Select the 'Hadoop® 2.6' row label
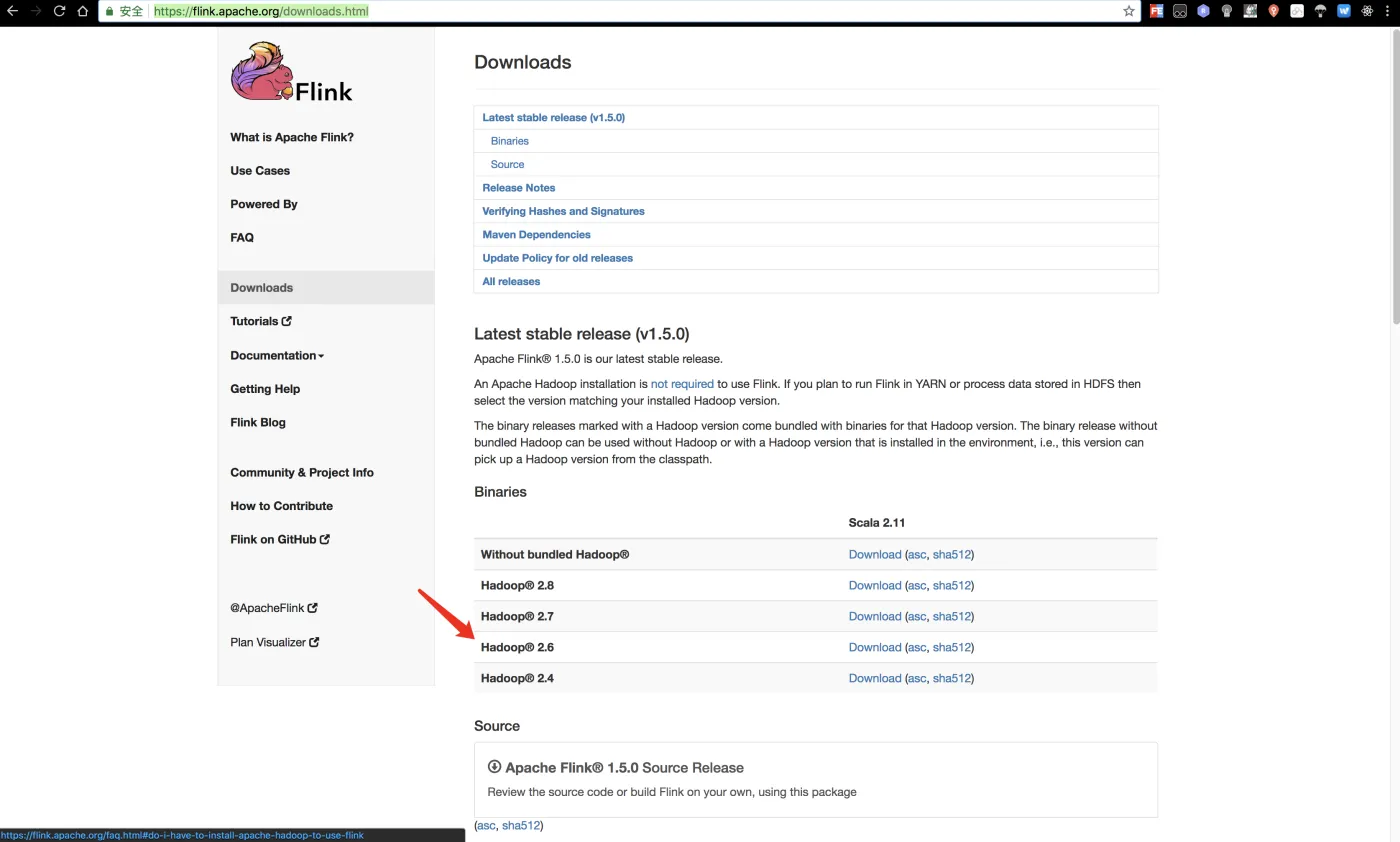This screenshot has width=1400, height=842. [517, 647]
